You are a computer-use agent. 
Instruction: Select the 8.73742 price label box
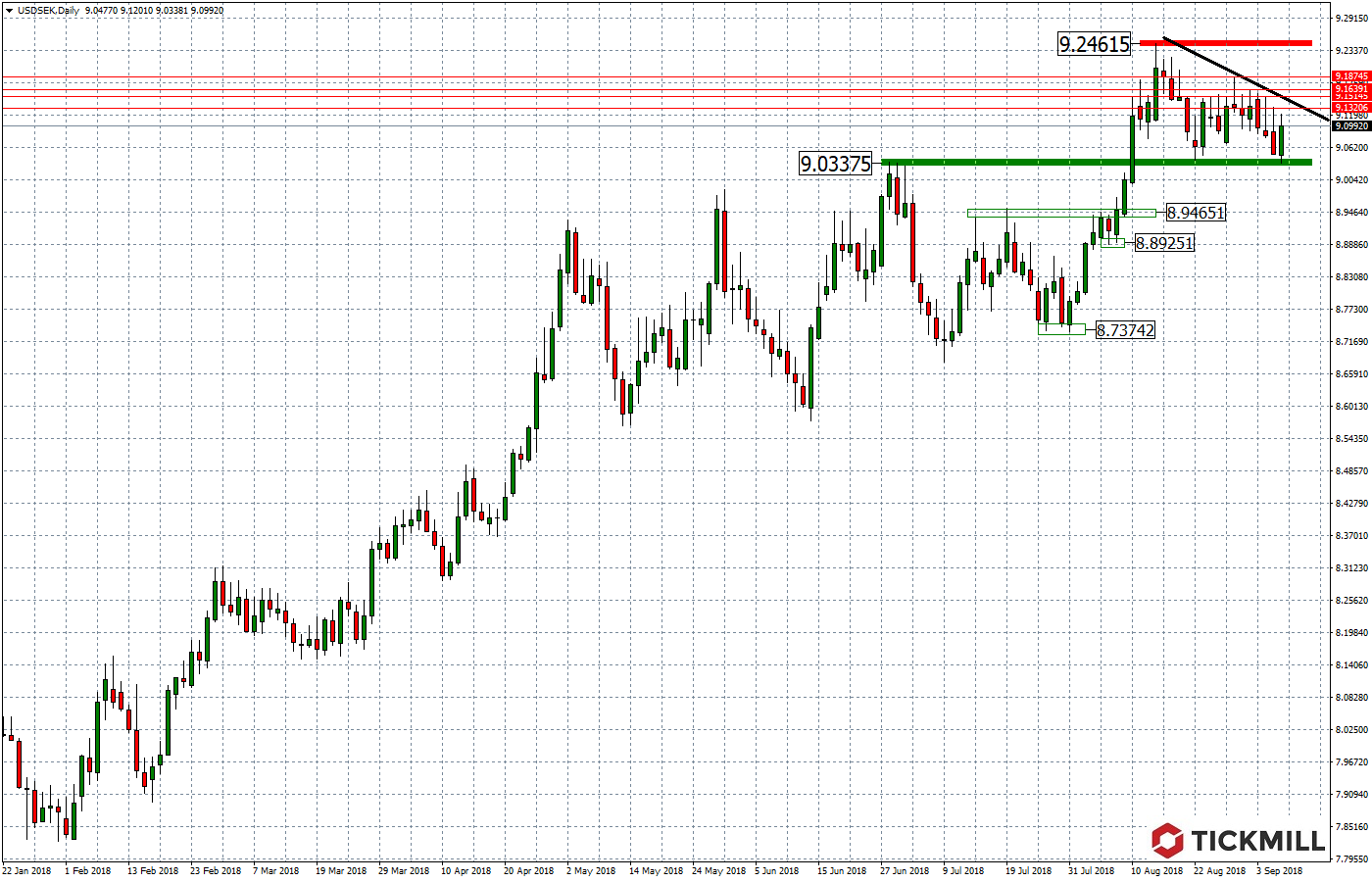pos(1125,330)
